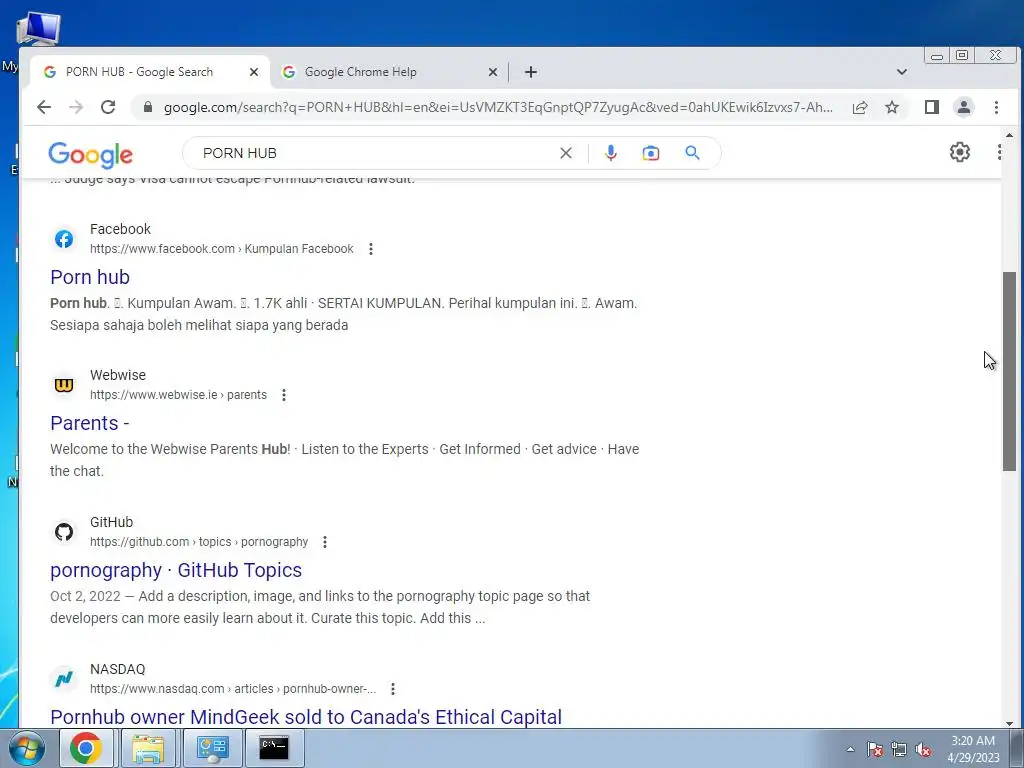This screenshot has height=768, width=1024.
Task: Click Webwise favicon
Action: [64, 385]
